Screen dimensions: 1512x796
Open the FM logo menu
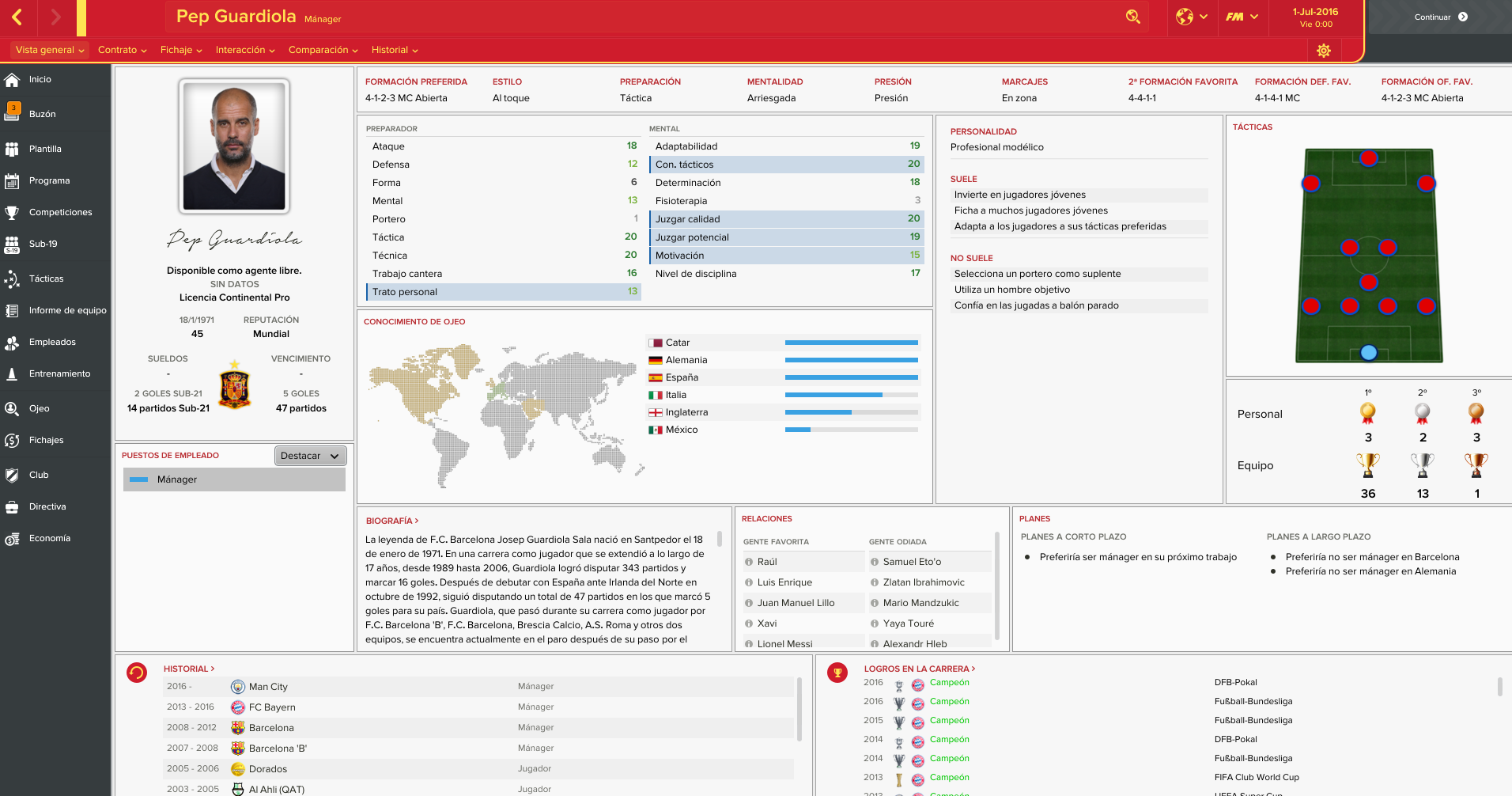tap(1242, 17)
